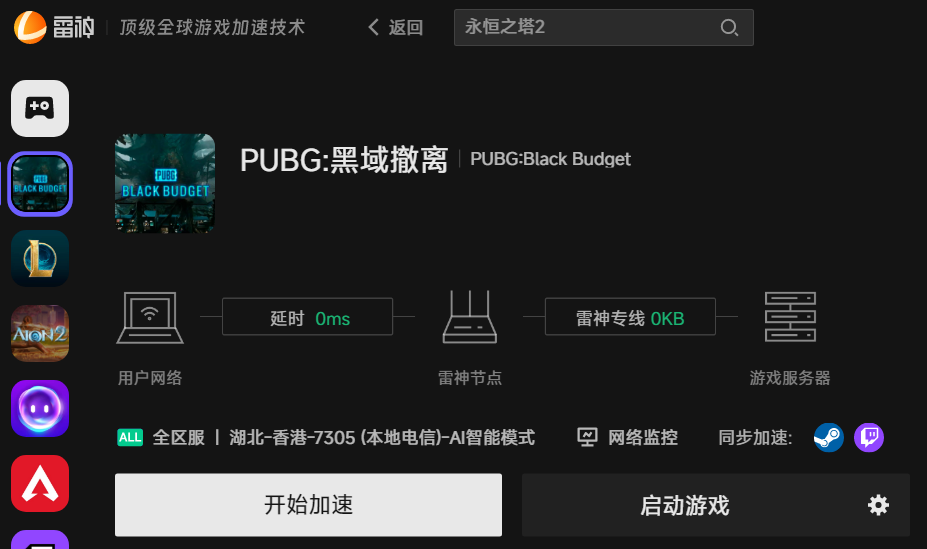Toggle Twitch sync acceleration

[868, 437]
